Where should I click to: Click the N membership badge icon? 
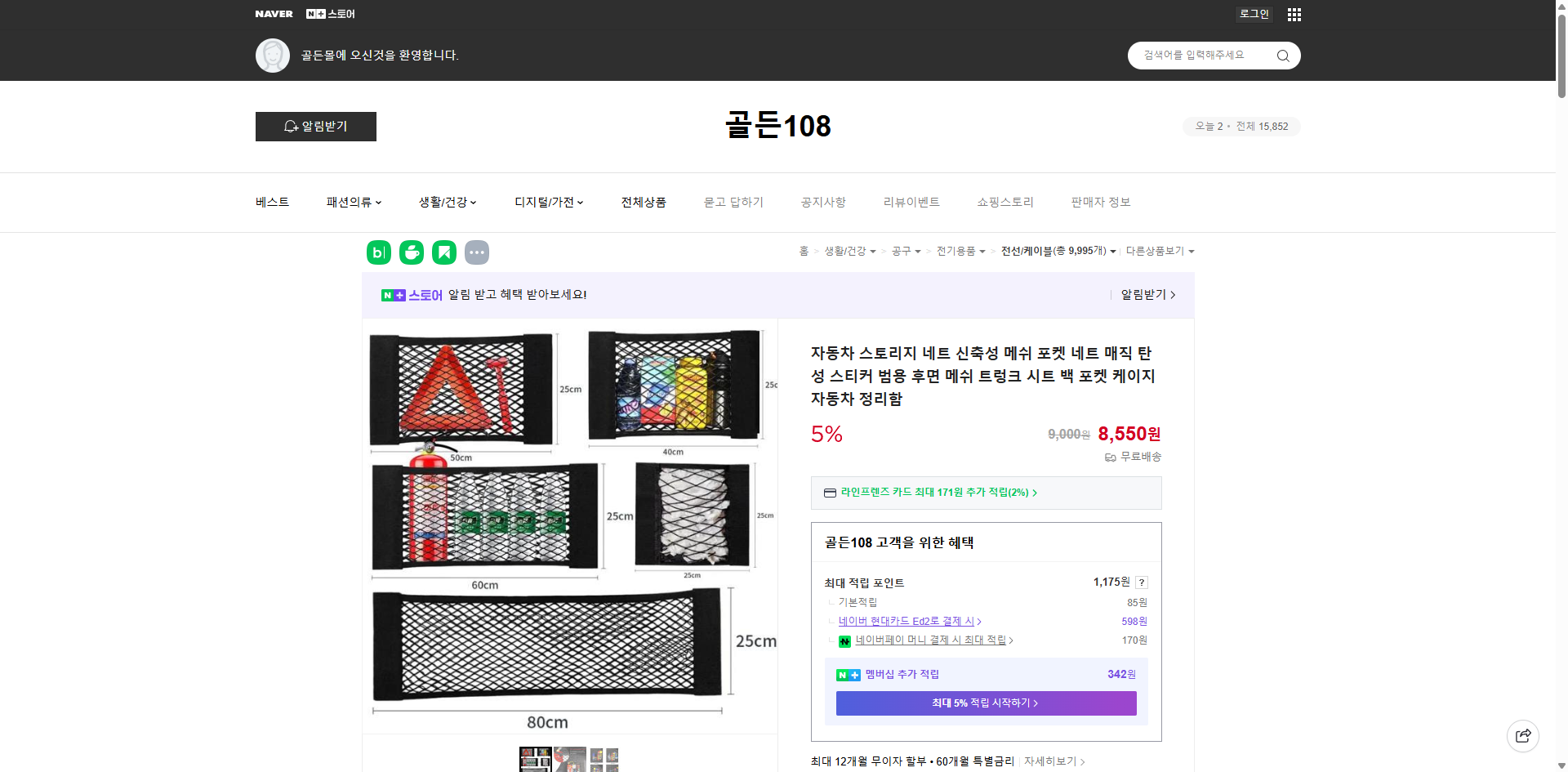click(x=847, y=674)
